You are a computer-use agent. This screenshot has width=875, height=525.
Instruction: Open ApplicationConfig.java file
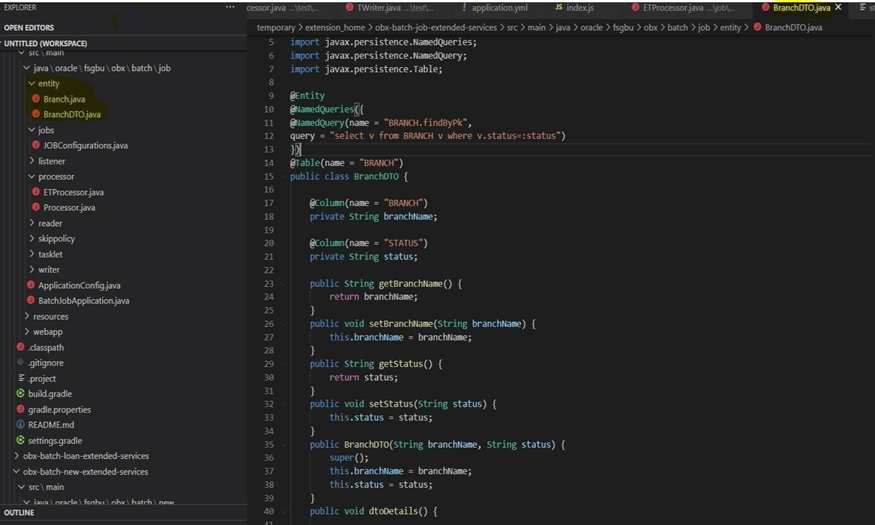pos(79,285)
